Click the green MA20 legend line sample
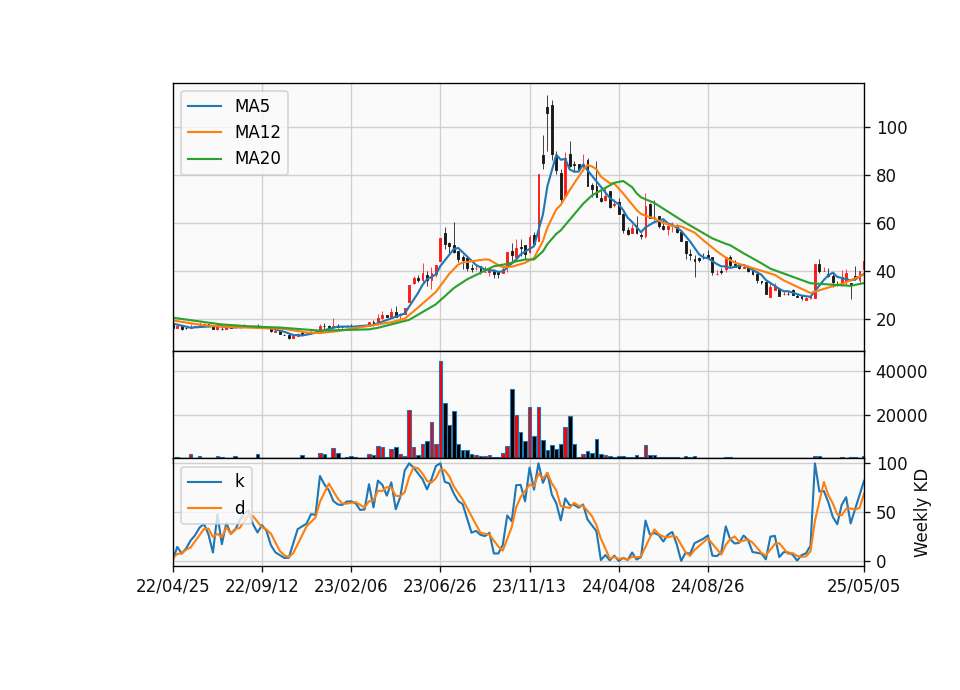The image size is (960, 690). [204, 158]
